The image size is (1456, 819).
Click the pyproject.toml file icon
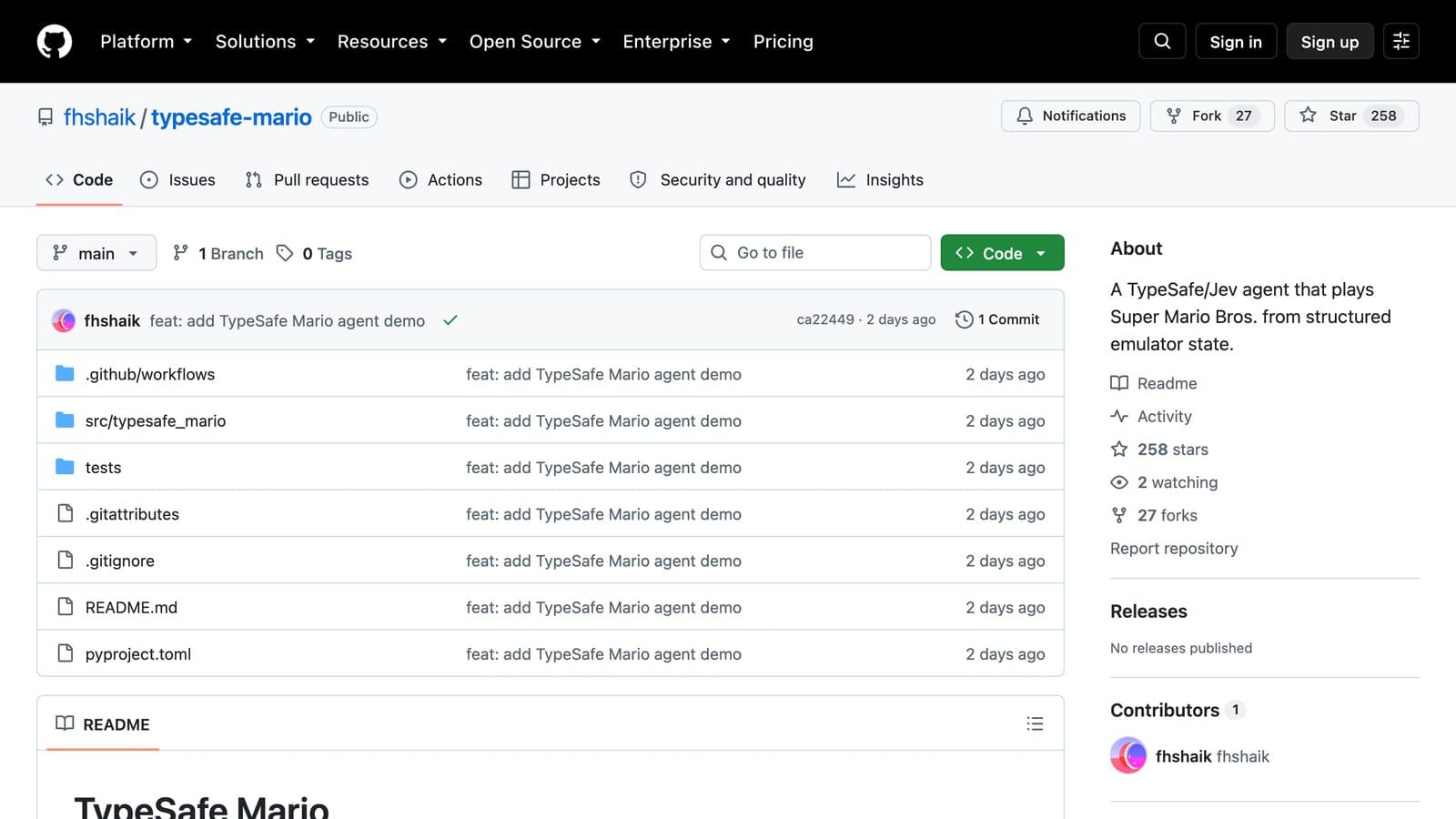pos(65,653)
